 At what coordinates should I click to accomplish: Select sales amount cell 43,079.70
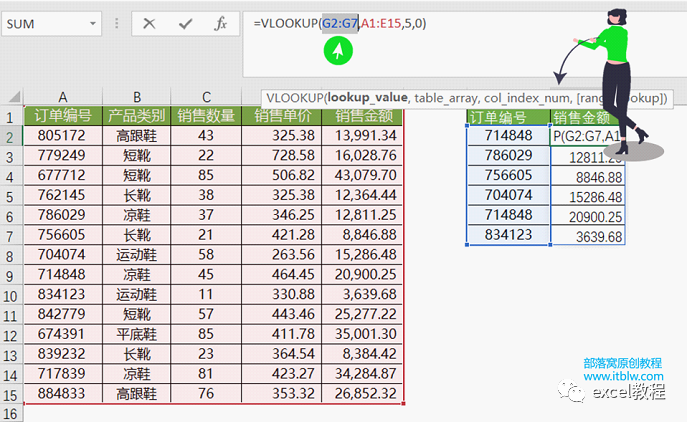coord(362,175)
